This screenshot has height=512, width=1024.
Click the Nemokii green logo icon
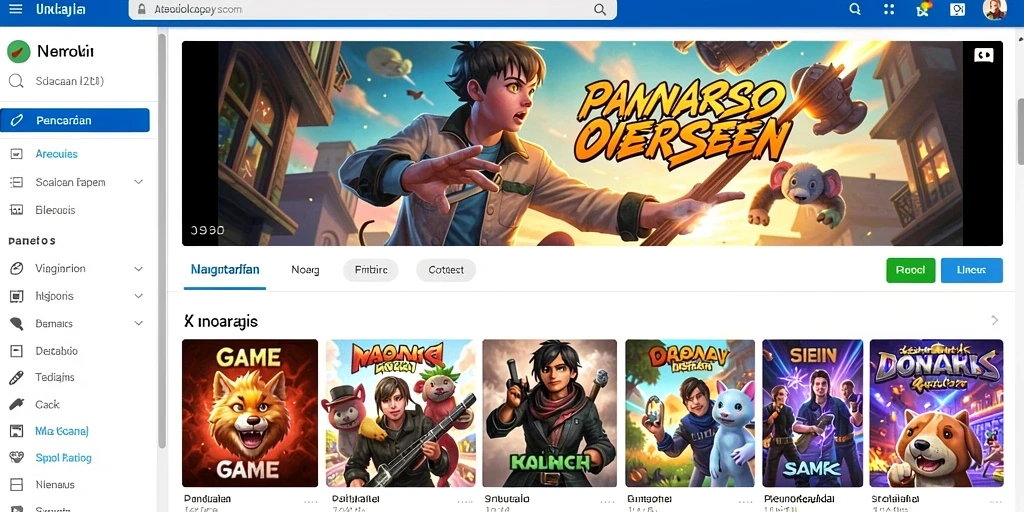pyautogui.click(x=18, y=51)
